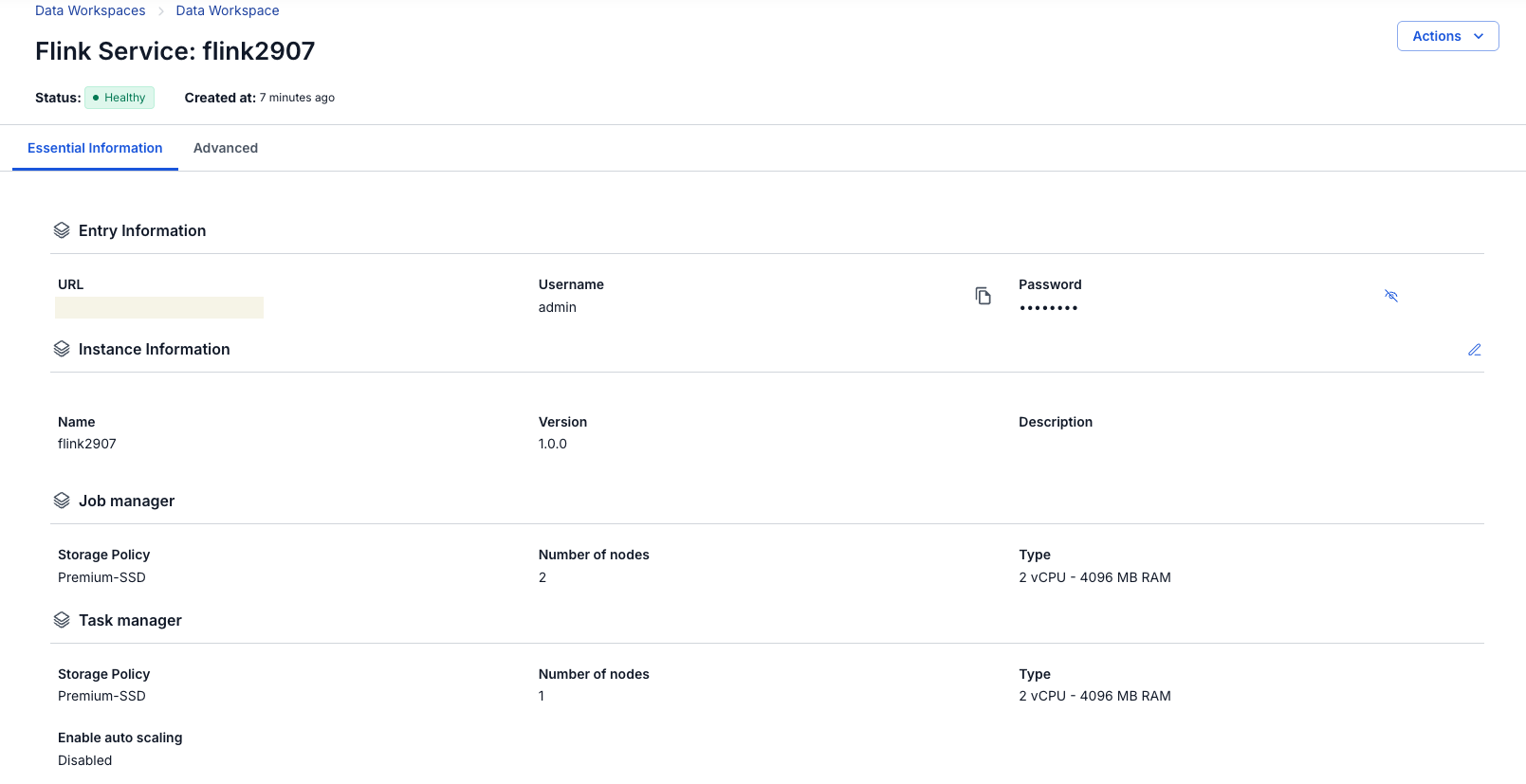Image resolution: width=1526 pixels, height=784 pixels.
Task: Click the Enable auto scaling label
Action: [x=120, y=738]
